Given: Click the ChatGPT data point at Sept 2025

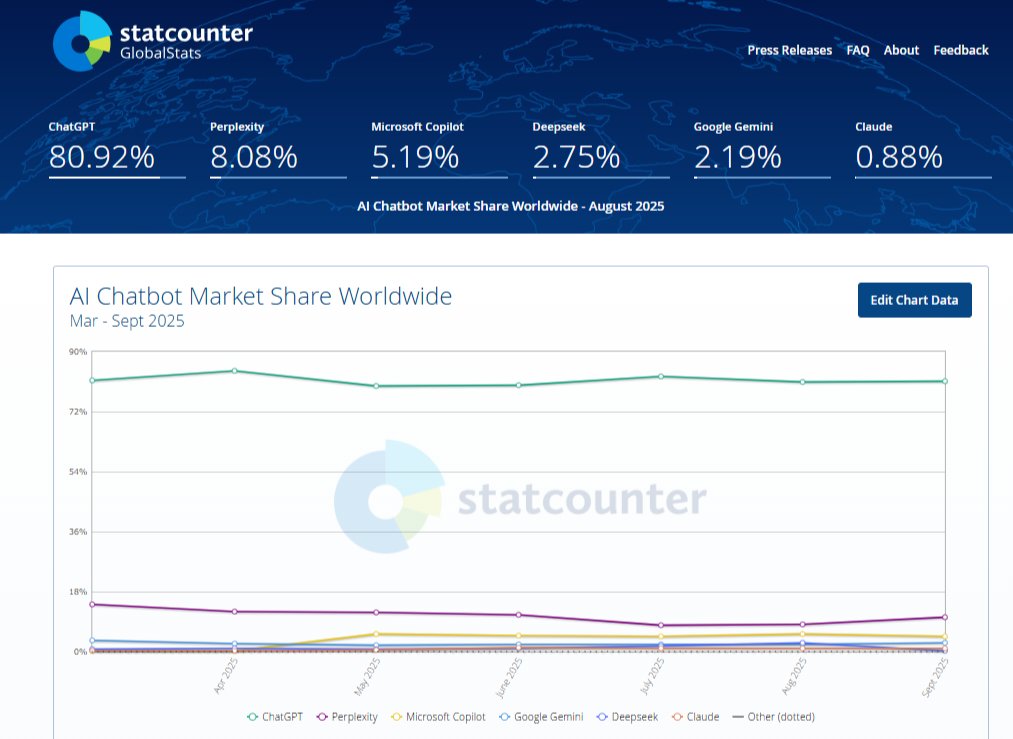Looking at the screenshot, I should point(944,381).
